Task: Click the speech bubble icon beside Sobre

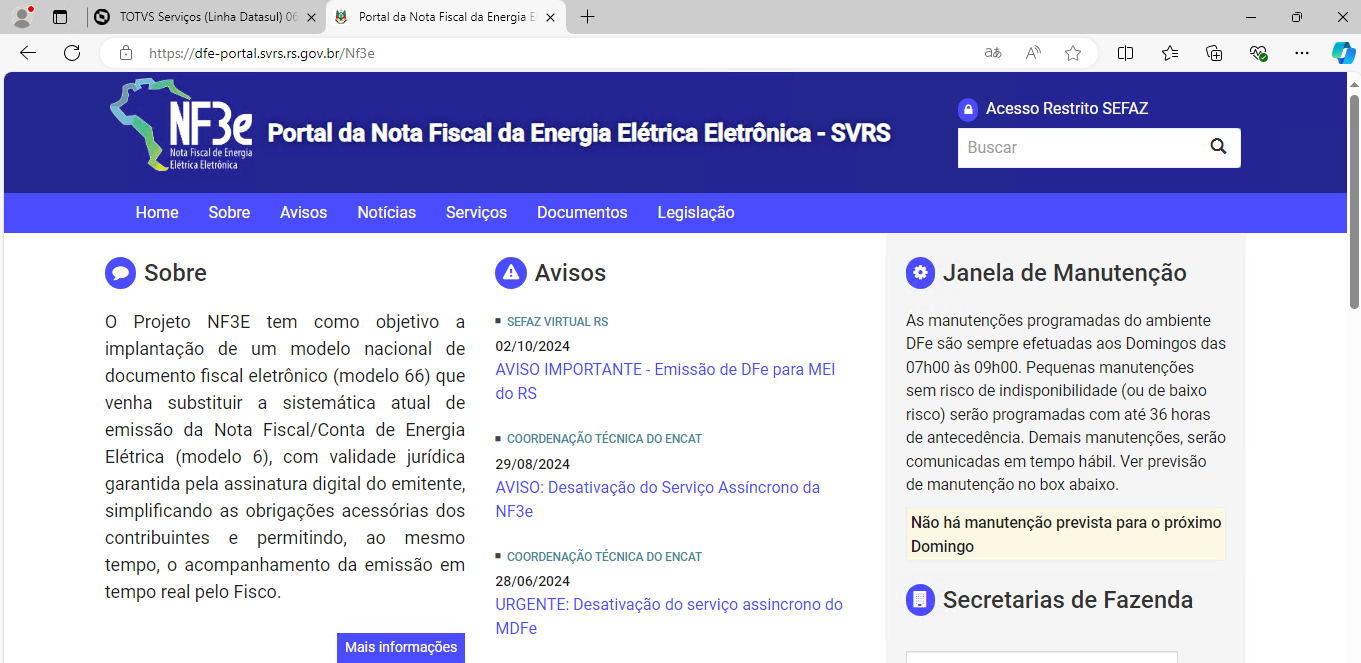Action: [x=120, y=272]
